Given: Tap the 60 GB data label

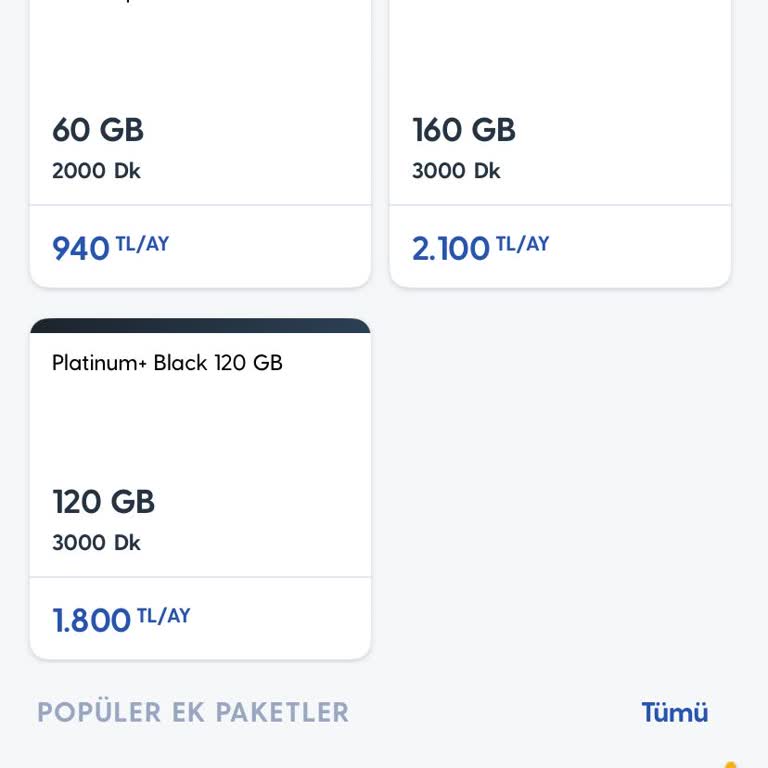Looking at the screenshot, I should 98,130.
